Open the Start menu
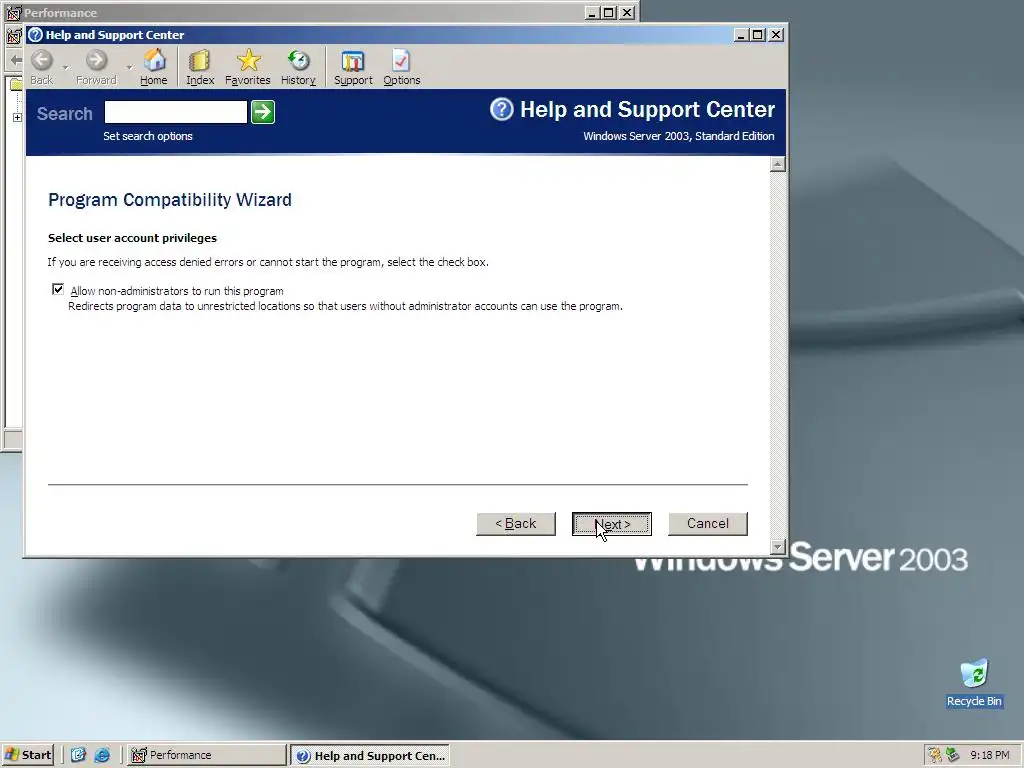The height and width of the screenshot is (768, 1024). [x=27, y=755]
